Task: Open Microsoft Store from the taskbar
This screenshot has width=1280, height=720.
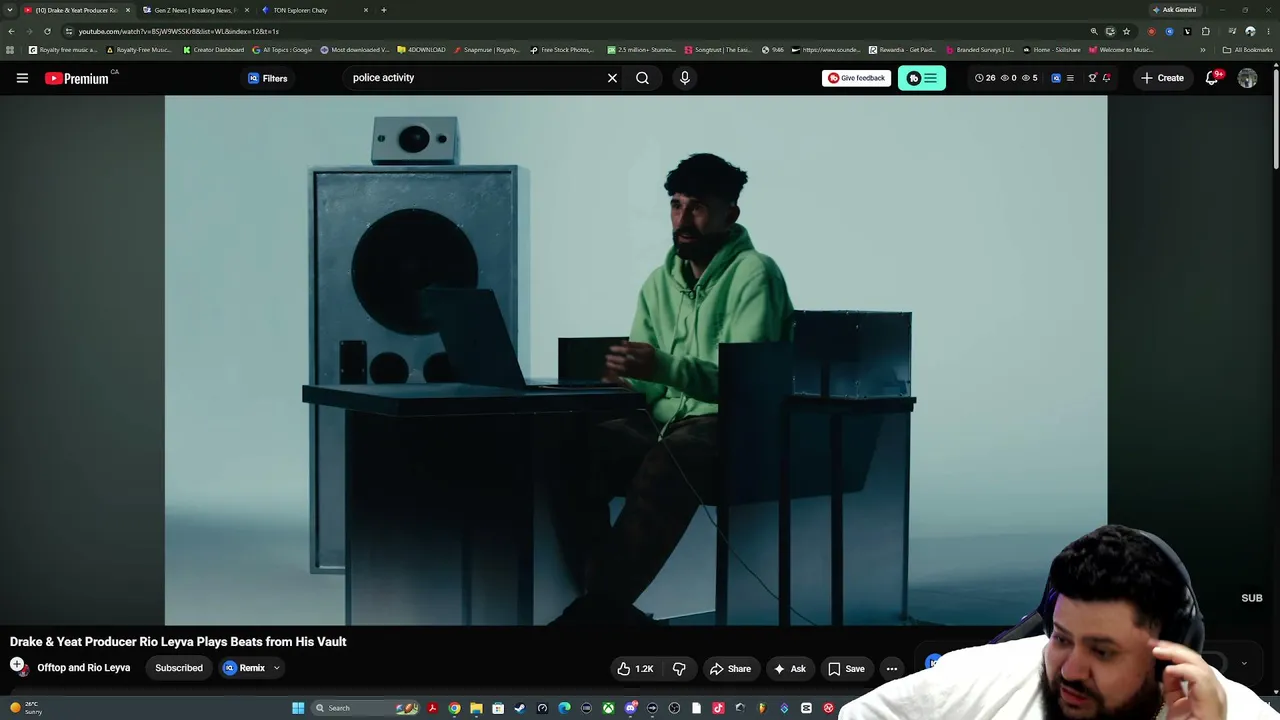Action: [x=498, y=708]
